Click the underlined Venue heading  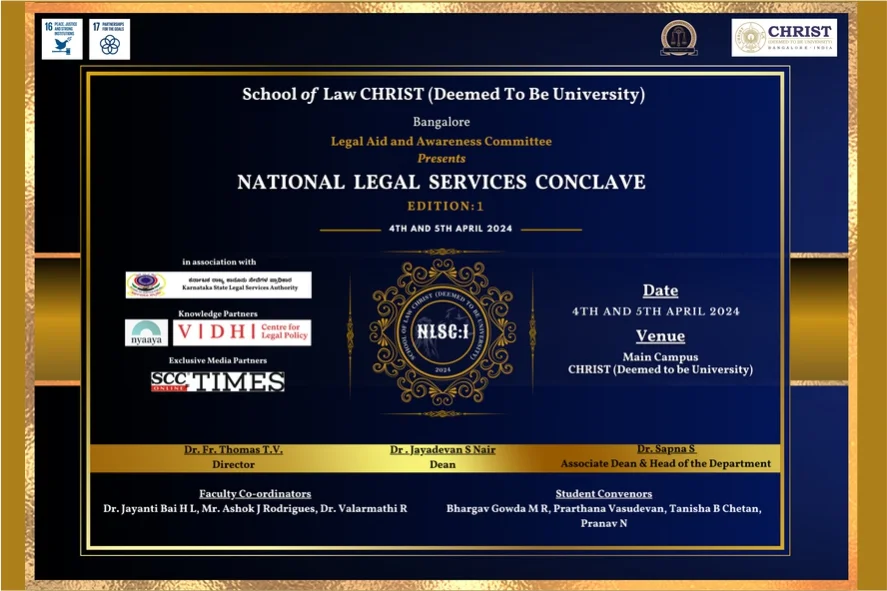660,336
